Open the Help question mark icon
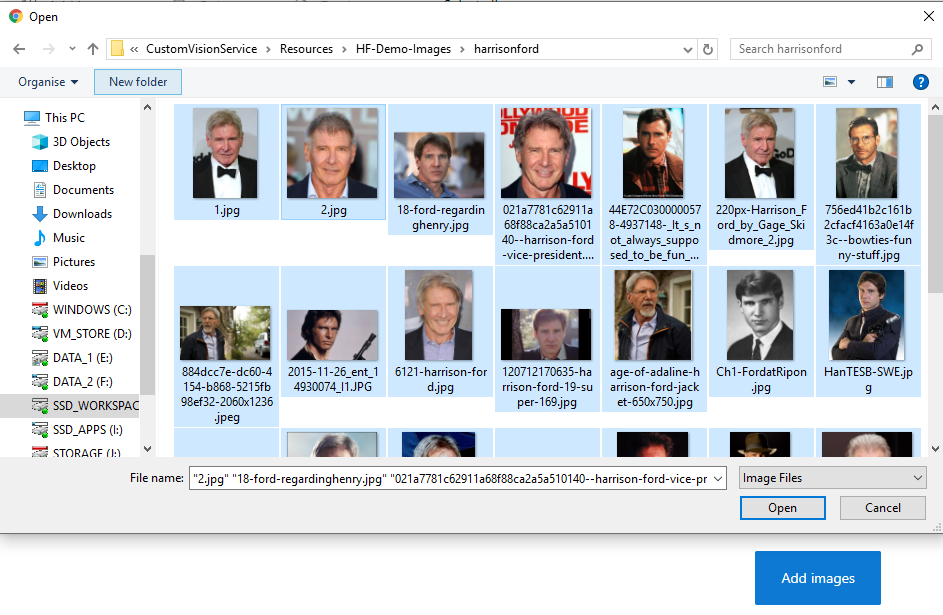Image resolution: width=943 pixels, height=615 pixels. [x=921, y=82]
